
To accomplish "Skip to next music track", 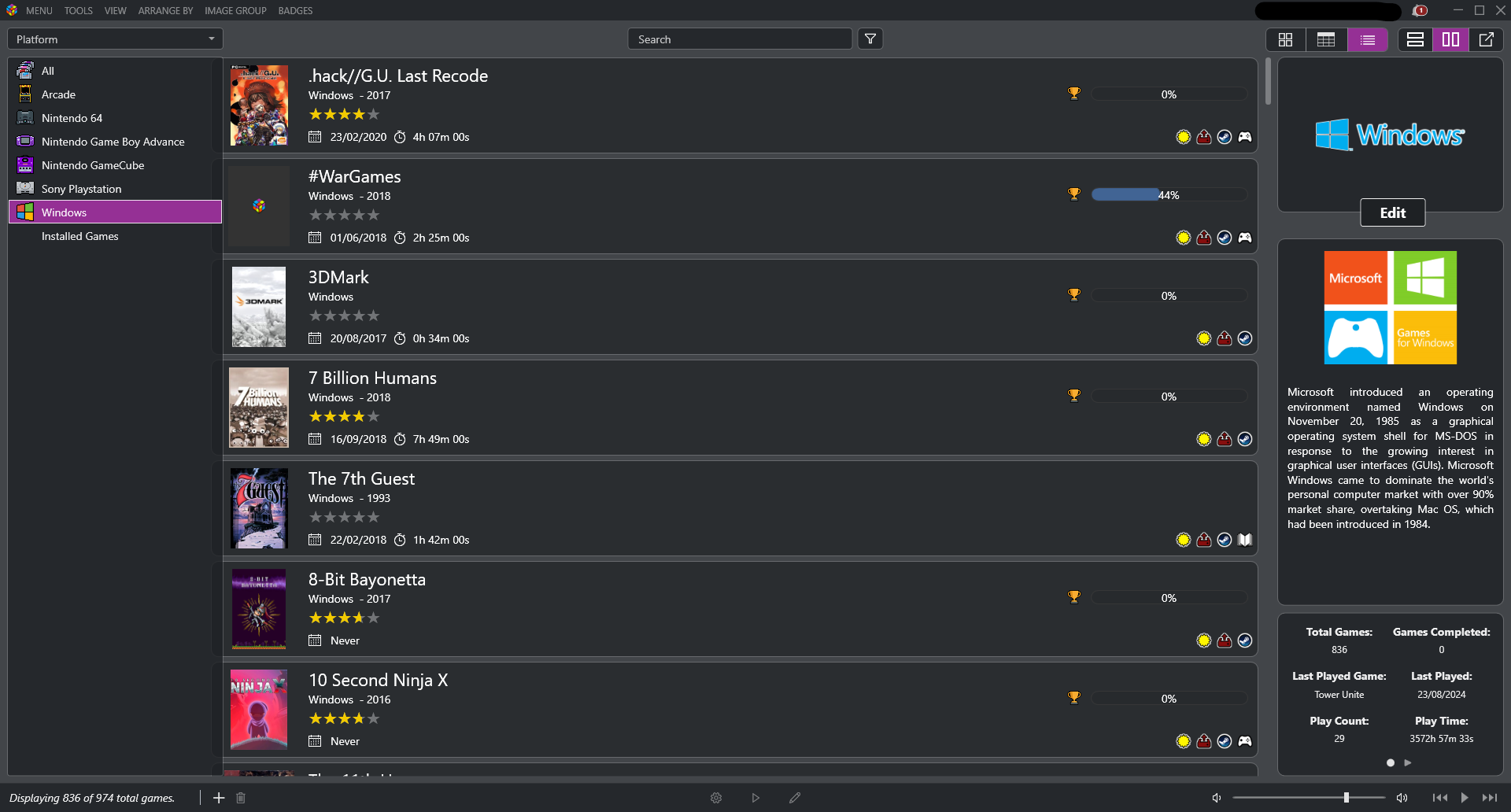I will 1490,798.
